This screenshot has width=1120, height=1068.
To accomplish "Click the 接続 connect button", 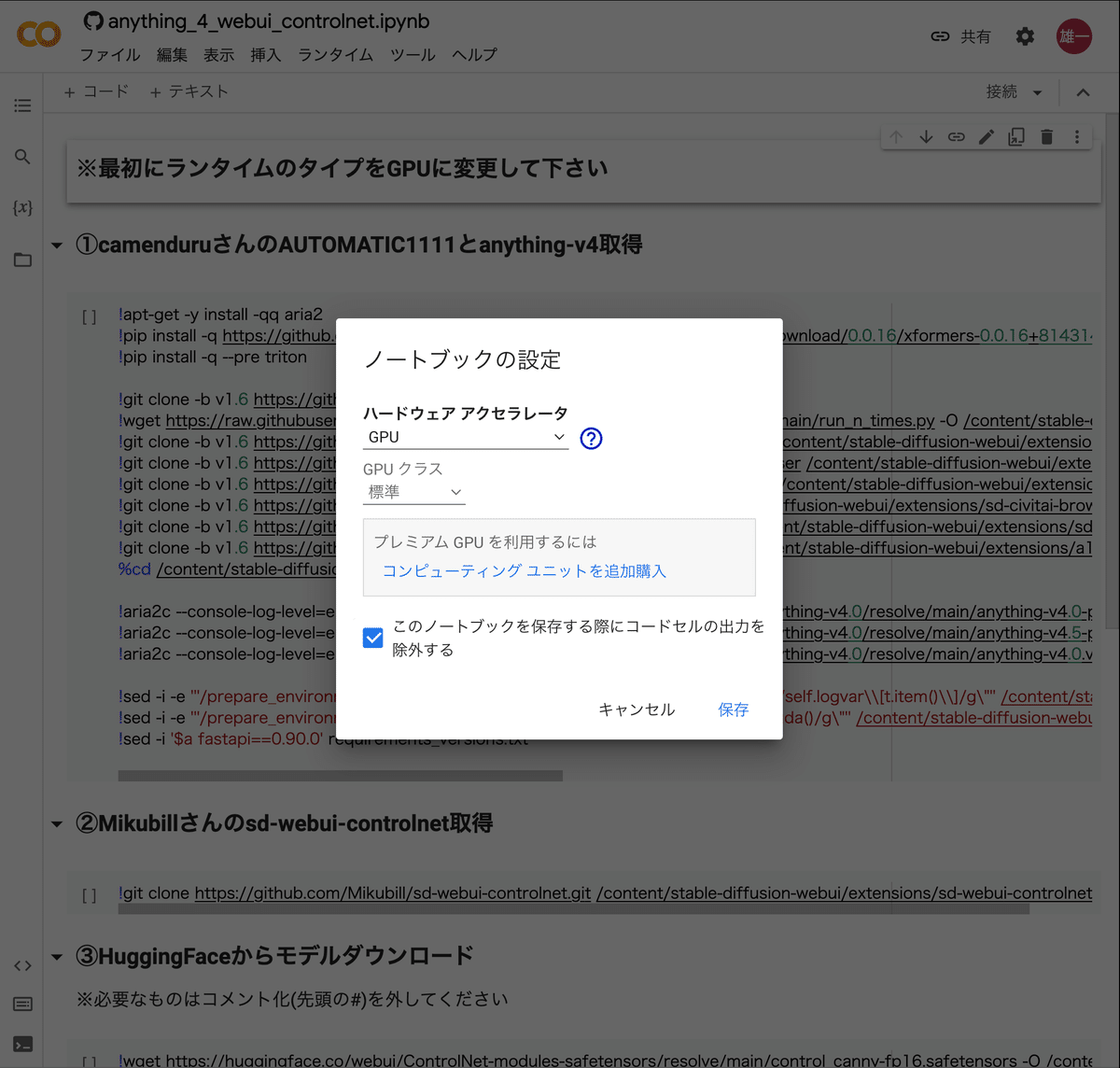I will [x=1001, y=91].
